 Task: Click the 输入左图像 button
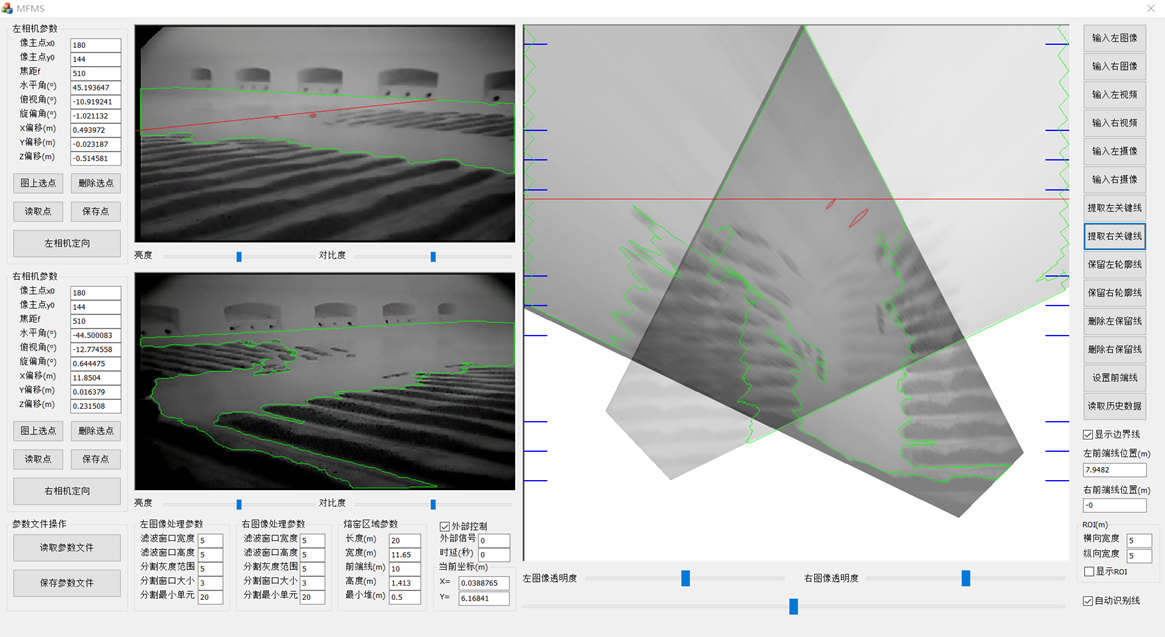point(1114,38)
